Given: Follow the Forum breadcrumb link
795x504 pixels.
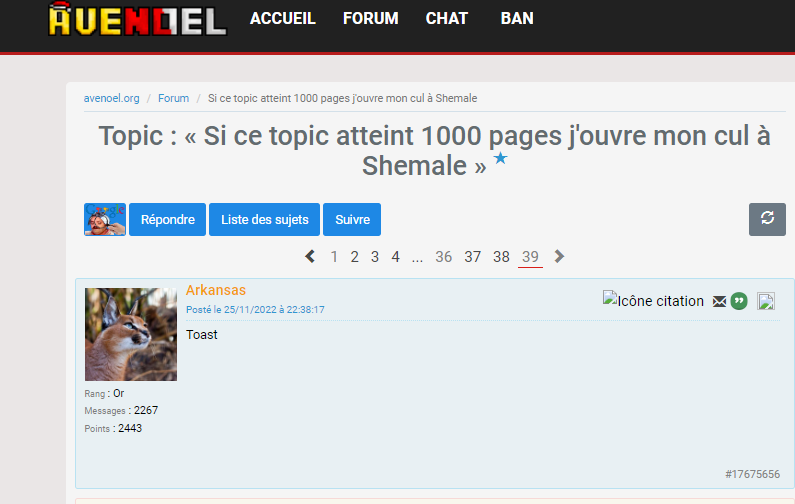Looking at the screenshot, I should click(x=173, y=98).
